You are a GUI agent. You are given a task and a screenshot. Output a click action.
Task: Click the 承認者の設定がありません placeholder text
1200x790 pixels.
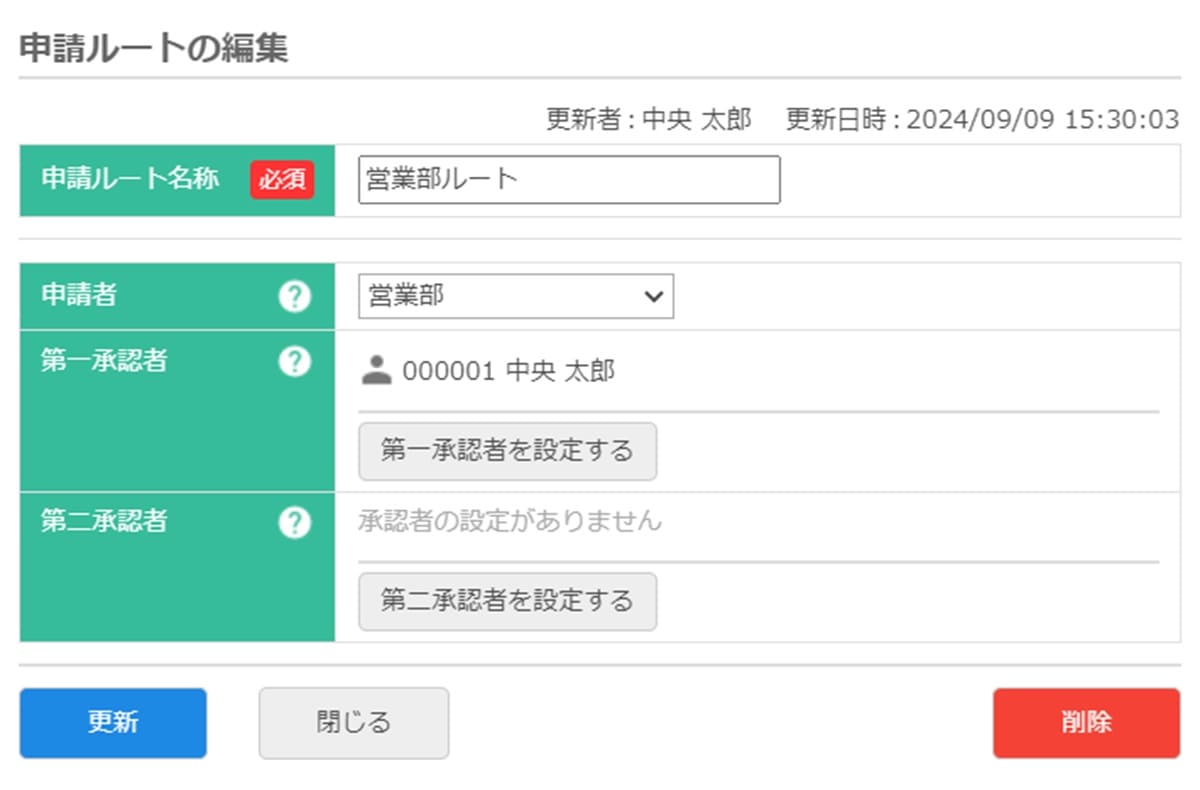[510, 521]
